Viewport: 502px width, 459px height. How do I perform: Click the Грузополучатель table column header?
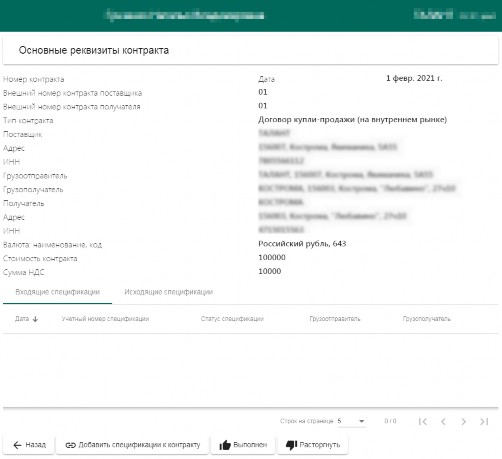(x=427, y=319)
